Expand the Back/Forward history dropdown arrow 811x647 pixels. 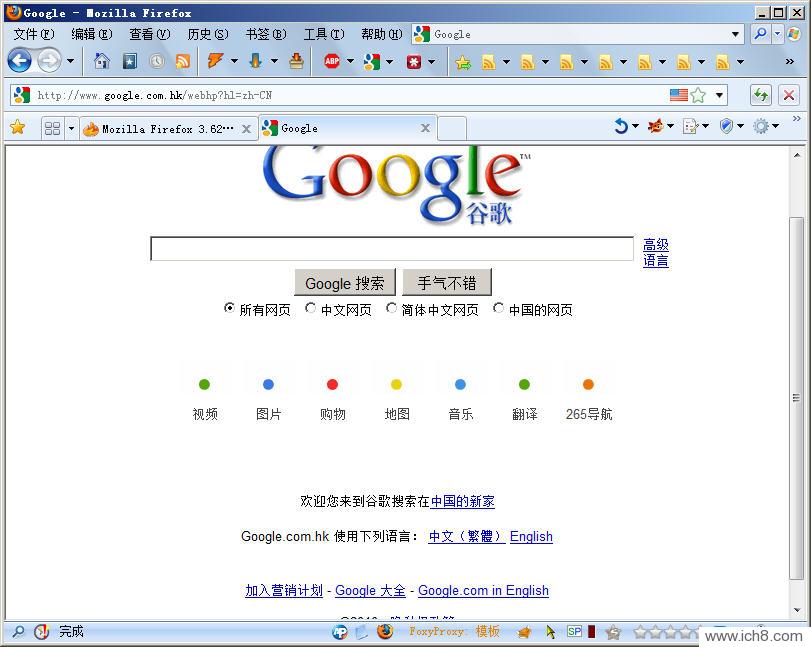[x=70, y=61]
